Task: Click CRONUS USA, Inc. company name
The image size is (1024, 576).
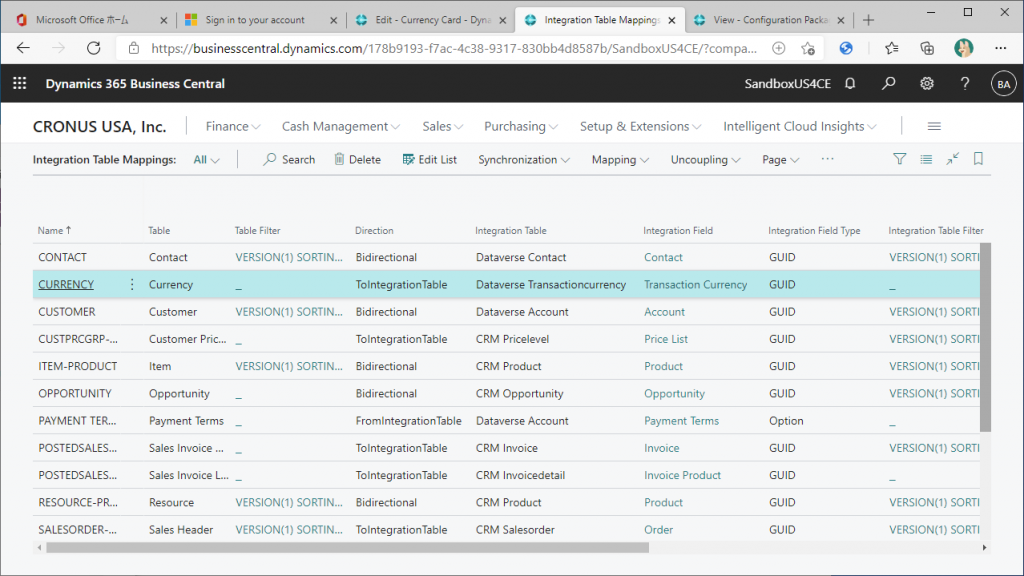Action: 99,126
